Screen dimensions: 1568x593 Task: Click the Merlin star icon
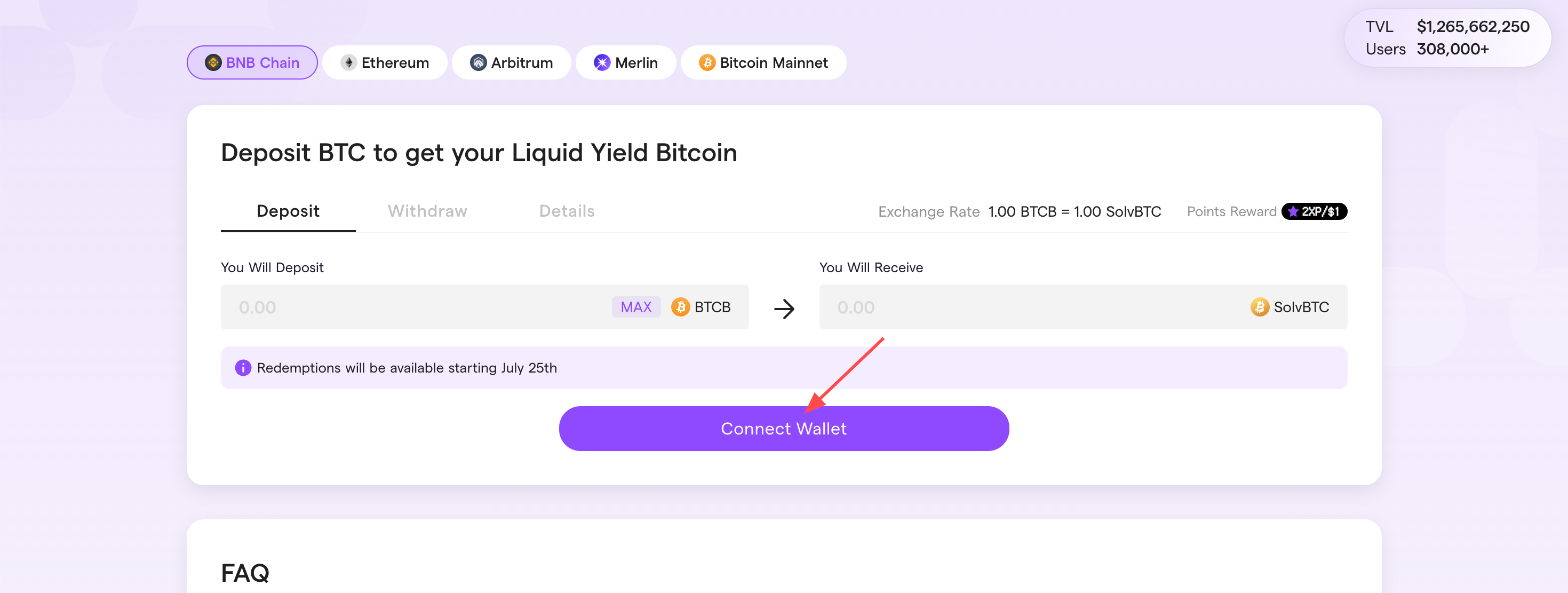tap(602, 62)
